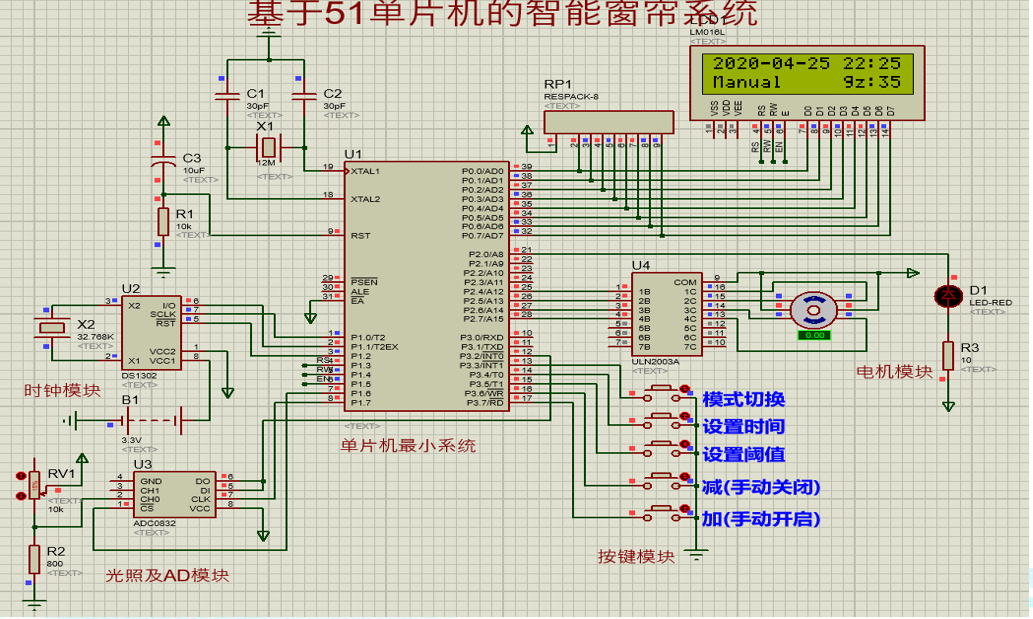1033x619 pixels.
Task: Select capacitor C2 symbol
Action: (x=304, y=97)
